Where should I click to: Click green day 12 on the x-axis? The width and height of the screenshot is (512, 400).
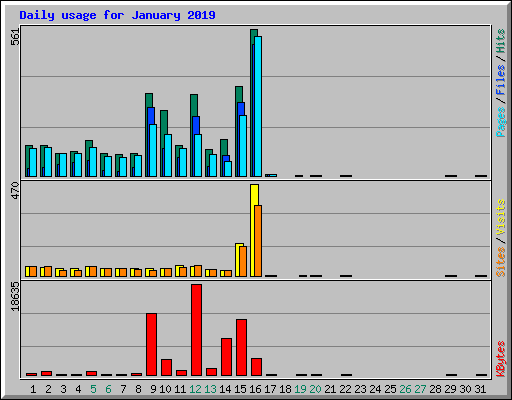tap(195, 389)
